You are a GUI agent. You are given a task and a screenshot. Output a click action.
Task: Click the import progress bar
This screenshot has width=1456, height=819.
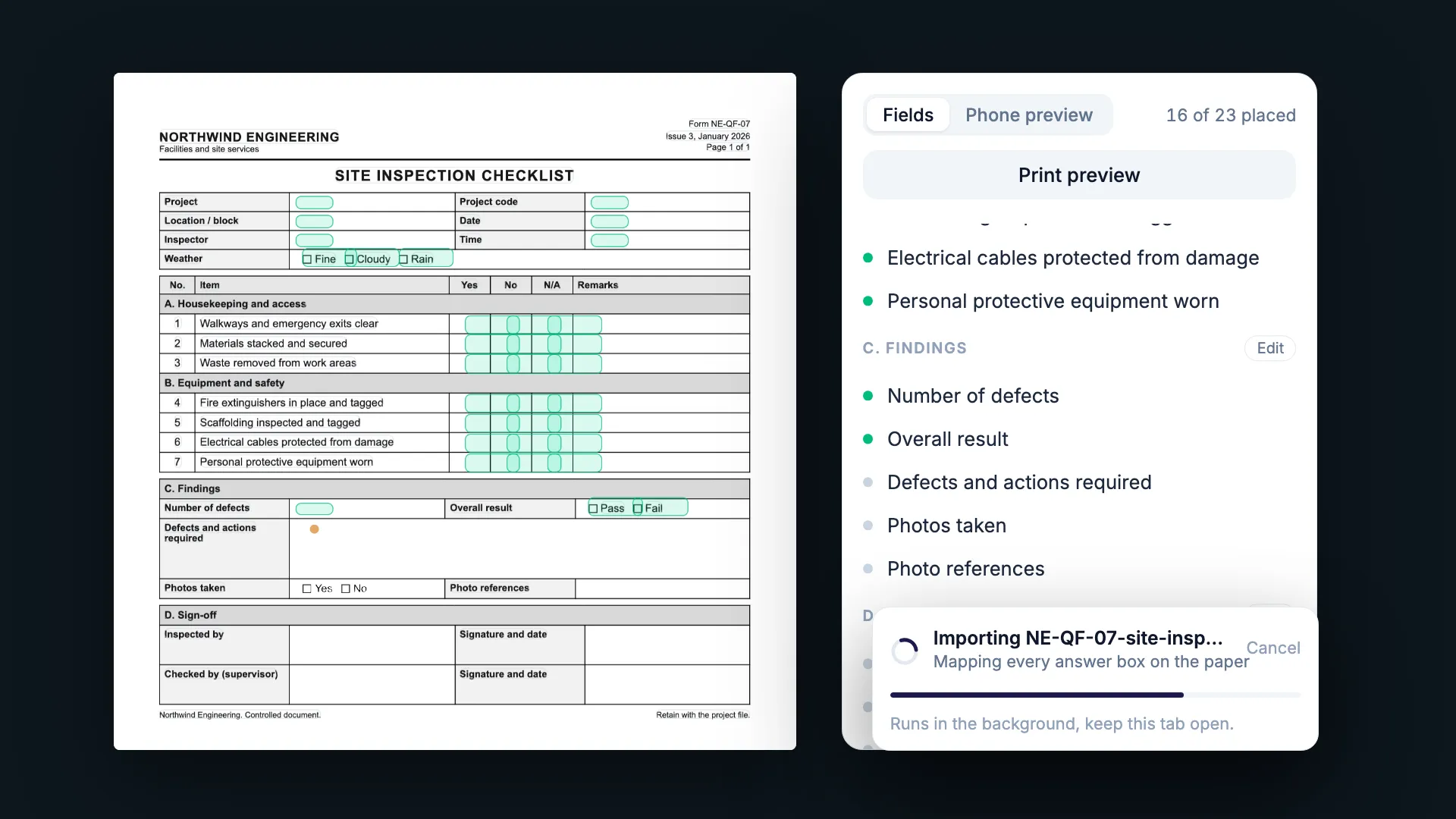[1095, 695]
